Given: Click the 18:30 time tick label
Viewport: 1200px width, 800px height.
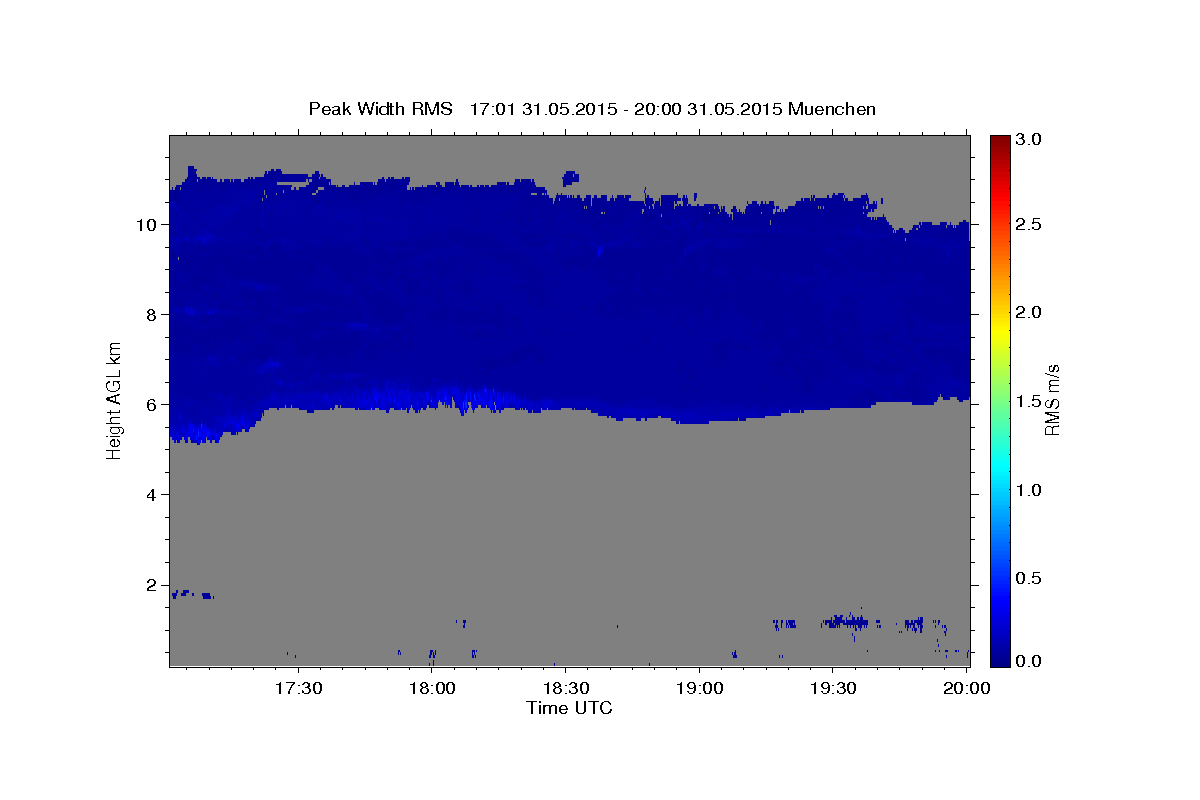Looking at the screenshot, I should [x=565, y=689].
